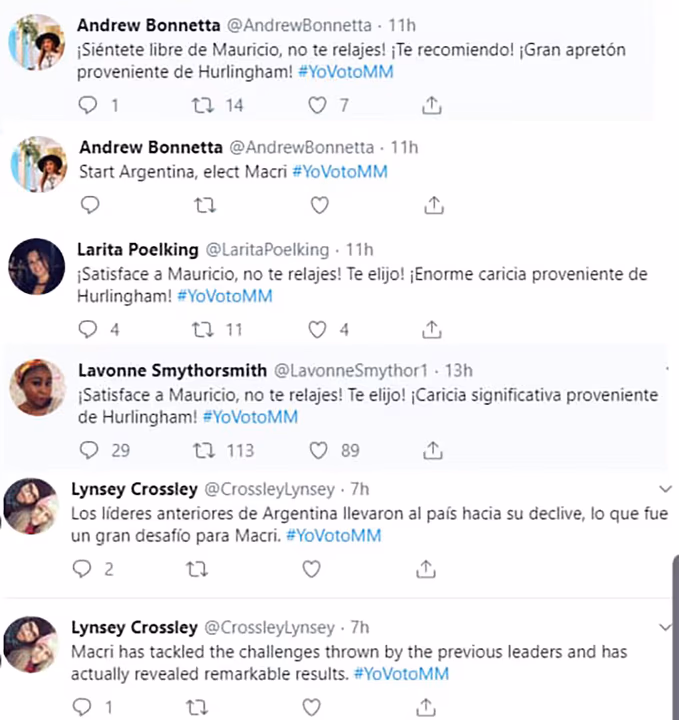This screenshot has height=720, width=679.
Task: Open Lavonne Smythorsmith's profile name
Action: tap(172, 370)
